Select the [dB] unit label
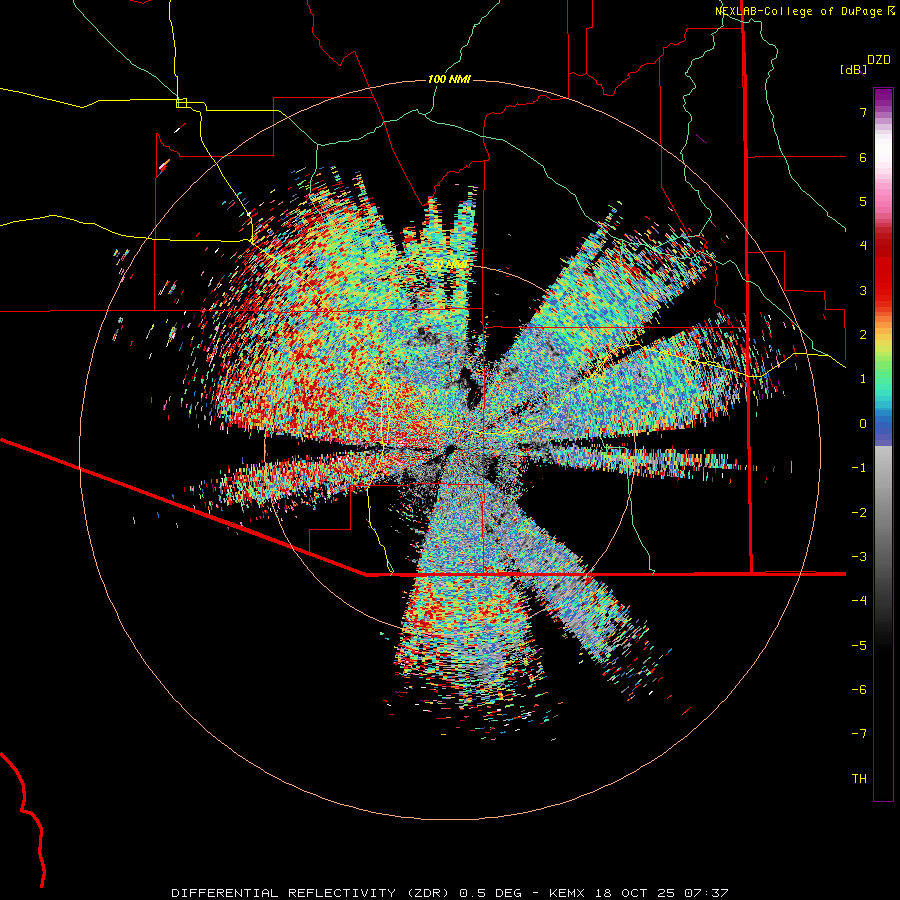The image size is (900, 900). click(853, 69)
